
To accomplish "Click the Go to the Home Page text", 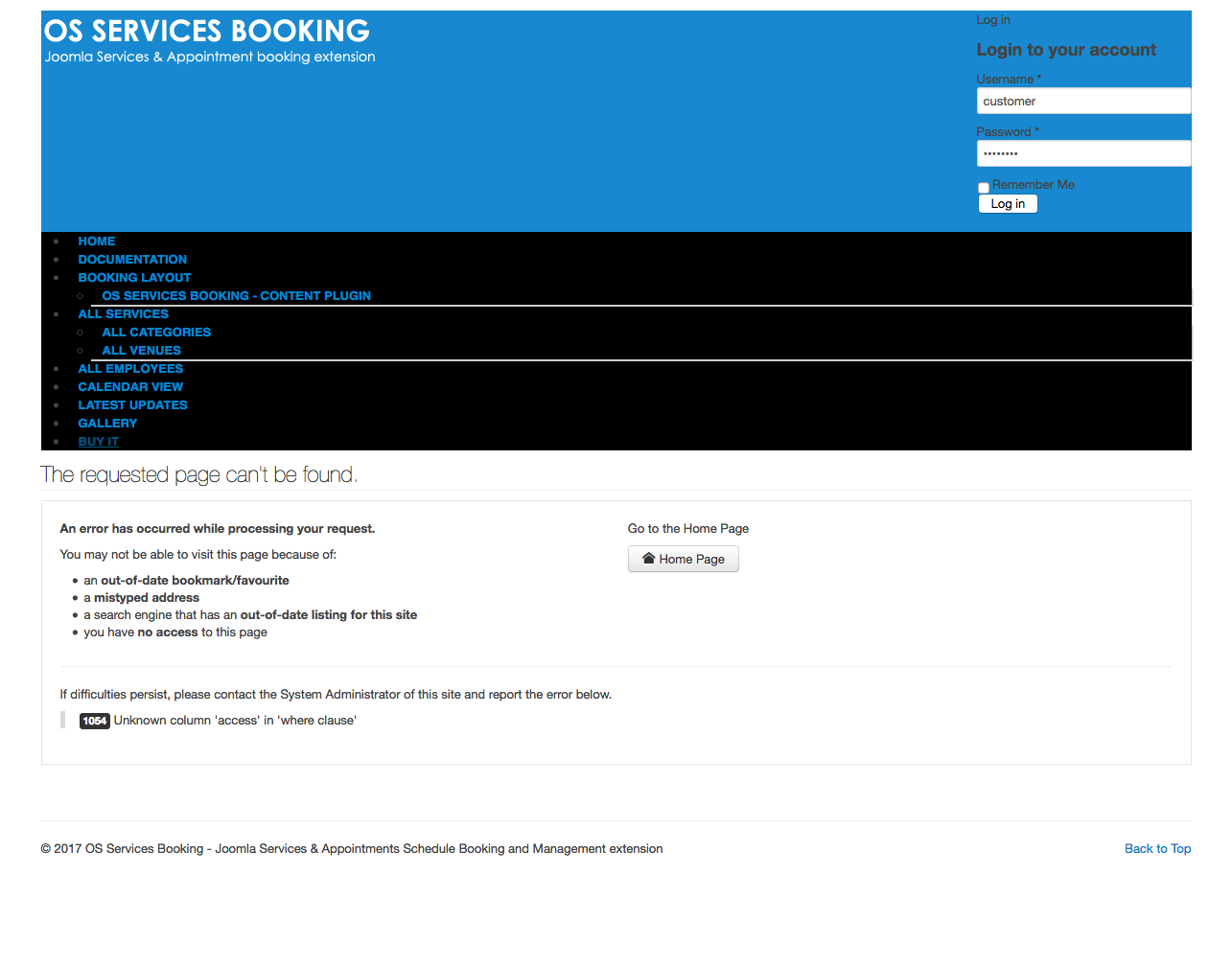I will [x=688, y=529].
